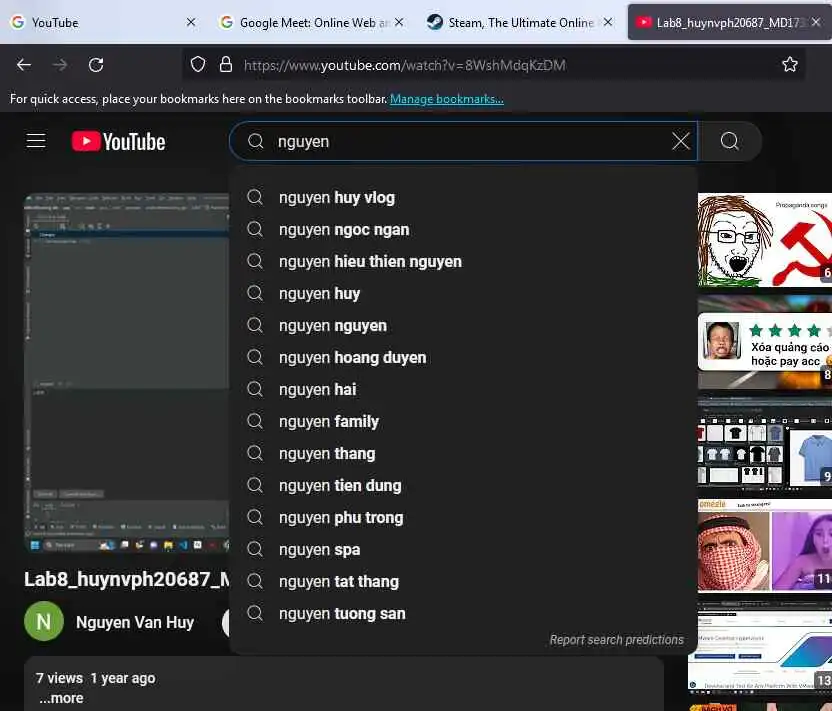
Task: View site info via the padlock icon
Action: 226,64
